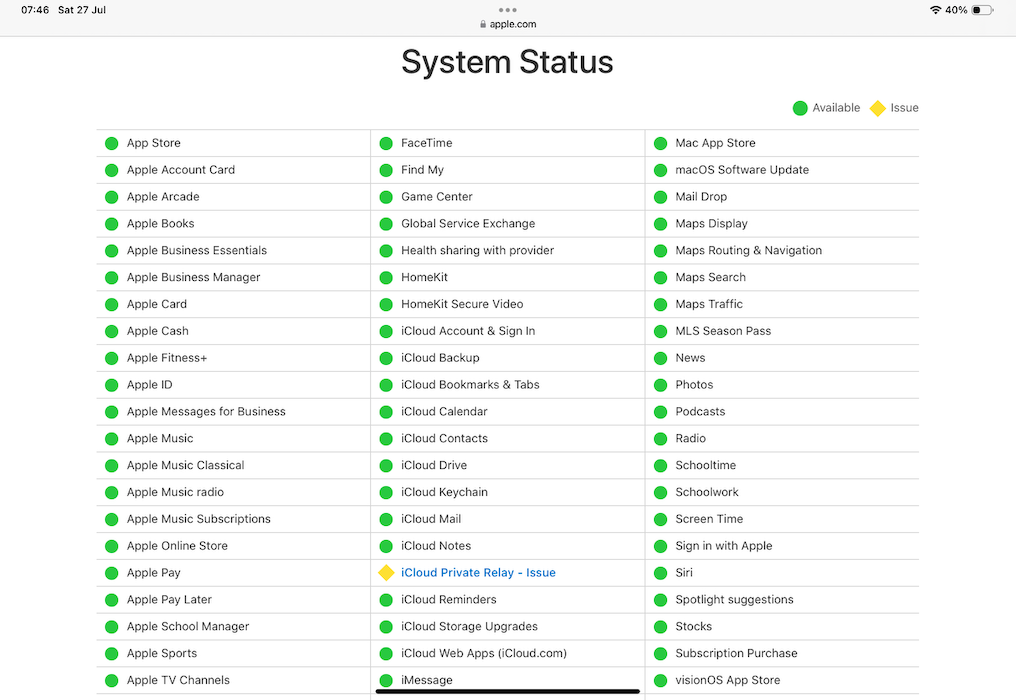Click the green dot next to Maps Traffic
The width and height of the screenshot is (1016, 700).
point(660,305)
